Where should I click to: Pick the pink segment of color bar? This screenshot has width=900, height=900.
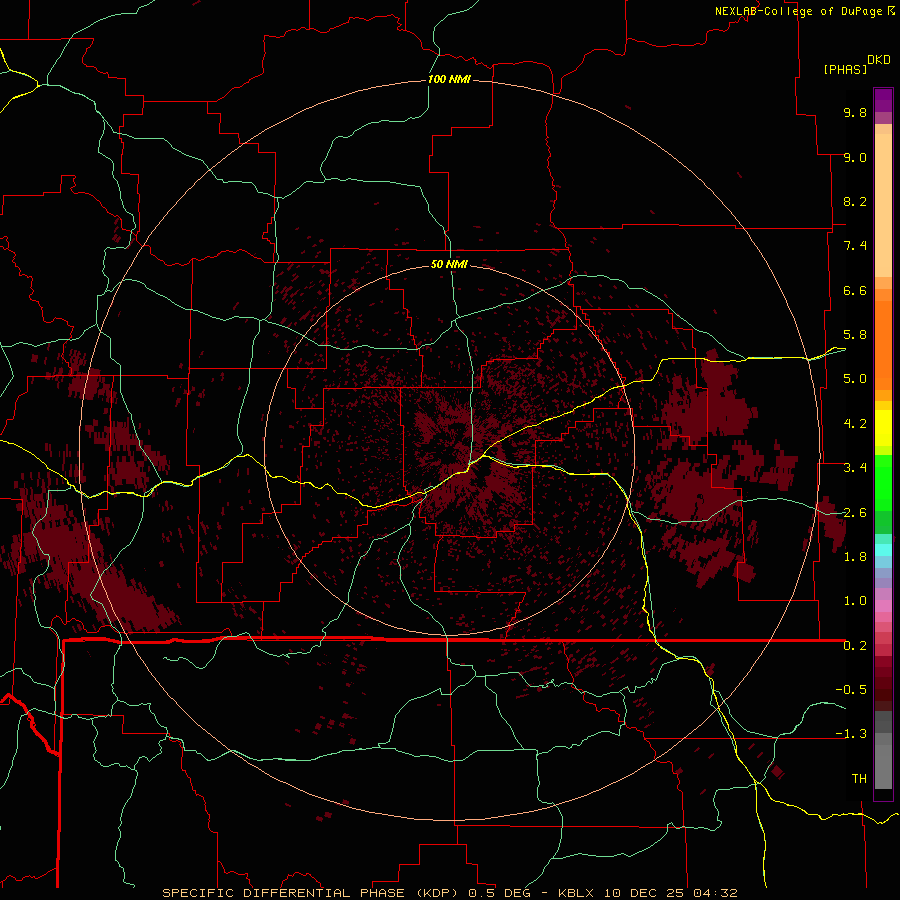[883, 606]
